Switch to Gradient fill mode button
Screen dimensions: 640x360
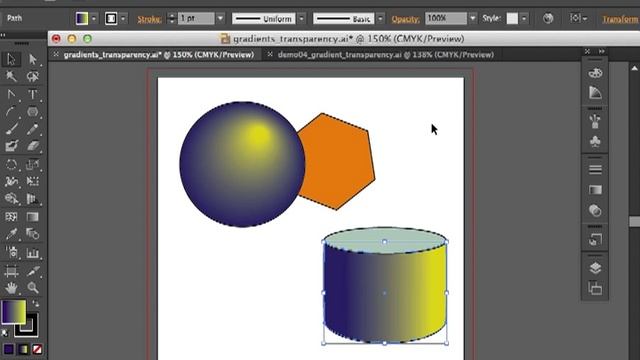click(23, 349)
